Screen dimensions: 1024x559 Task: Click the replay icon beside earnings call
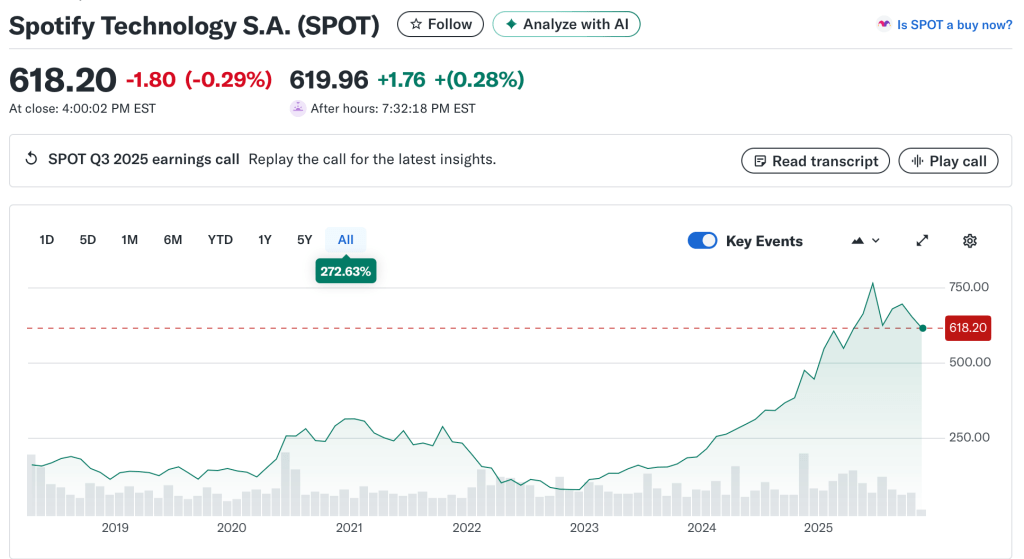[31, 159]
